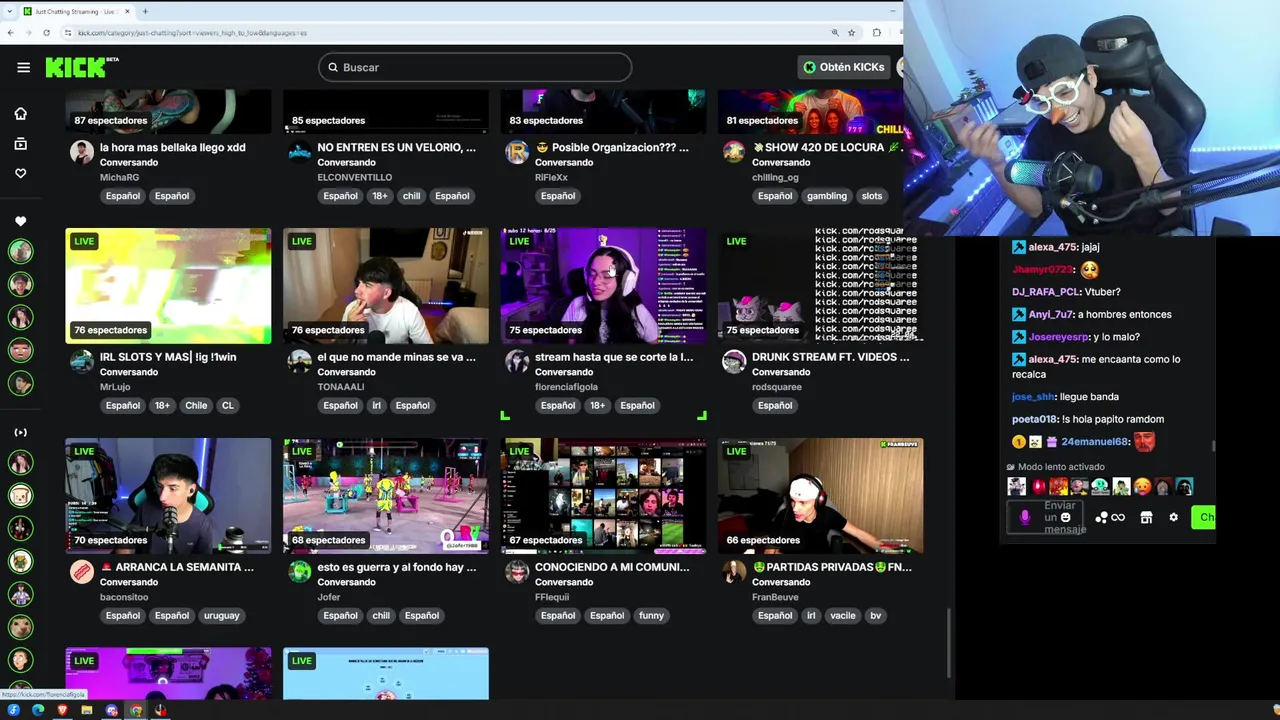This screenshot has width=1280, height=720.
Task: Open Home in the Kick sidebar
Action: pos(20,114)
